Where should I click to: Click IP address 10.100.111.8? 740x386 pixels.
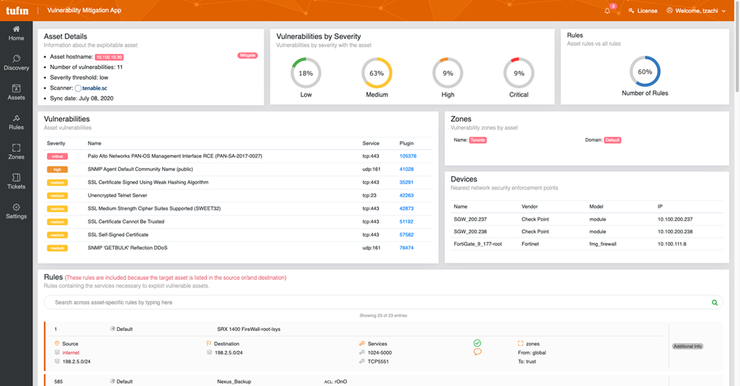tap(672, 244)
